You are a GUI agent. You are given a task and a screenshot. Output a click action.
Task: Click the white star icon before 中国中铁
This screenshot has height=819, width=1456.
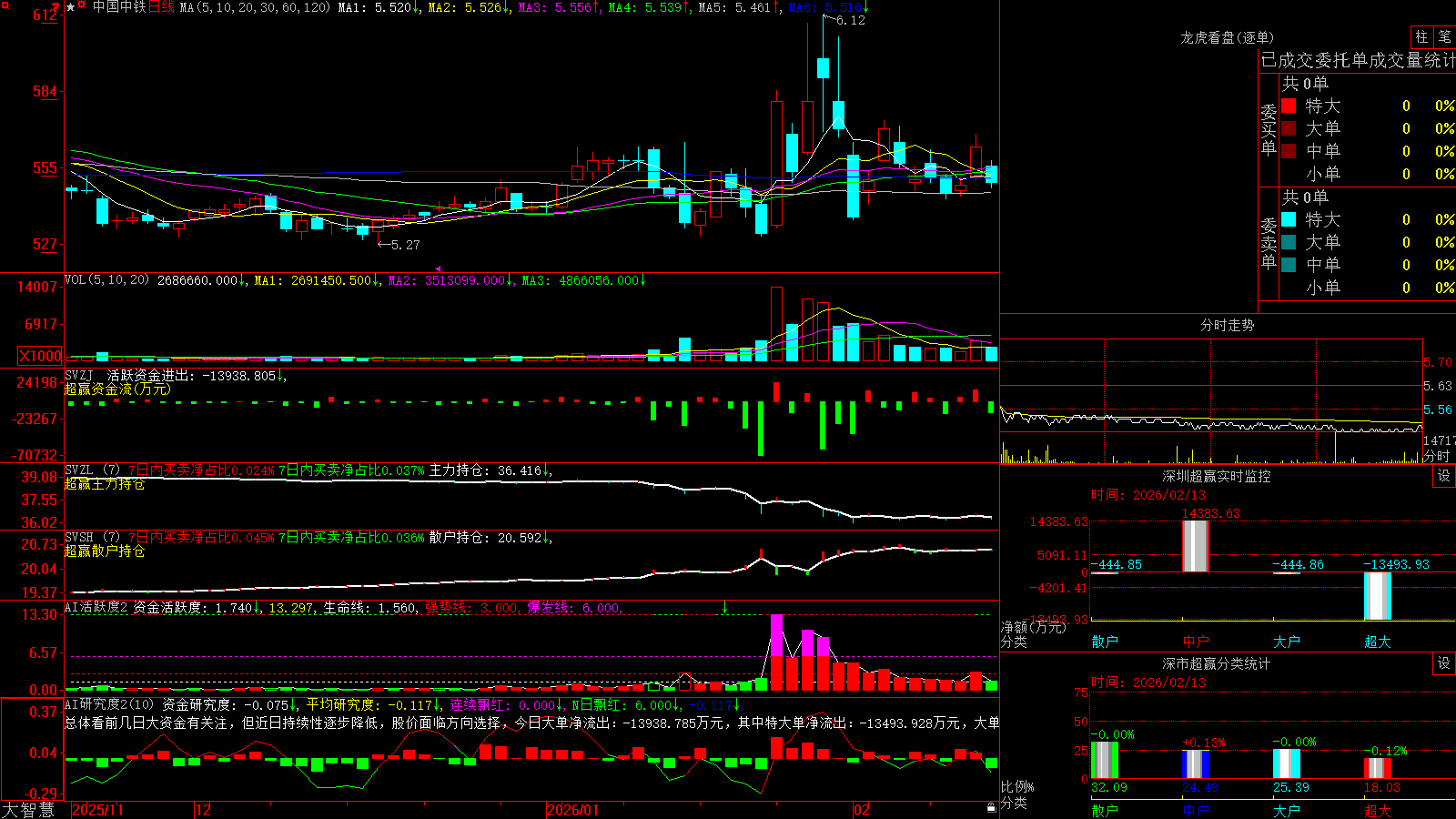[x=71, y=7]
